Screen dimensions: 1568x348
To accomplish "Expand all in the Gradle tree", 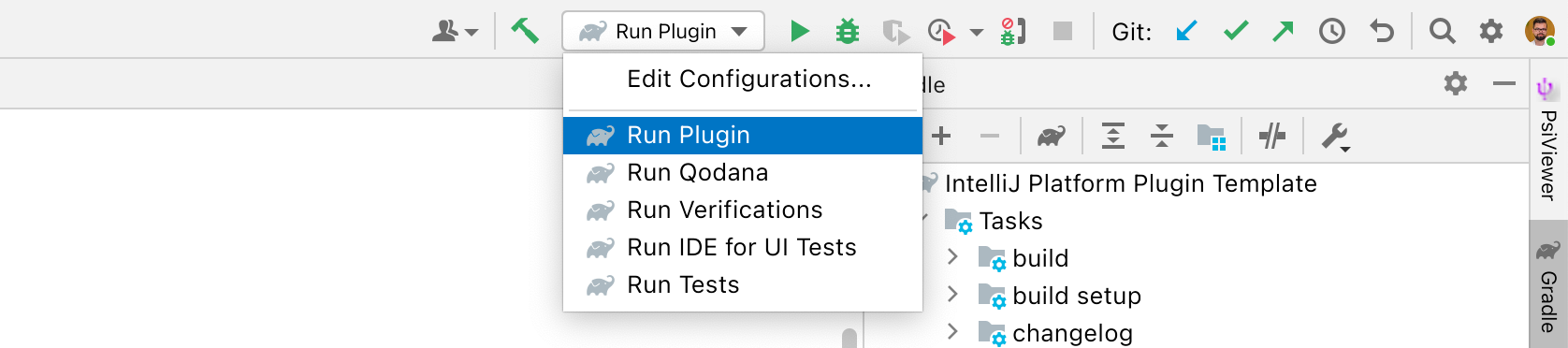I will click(1113, 137).
